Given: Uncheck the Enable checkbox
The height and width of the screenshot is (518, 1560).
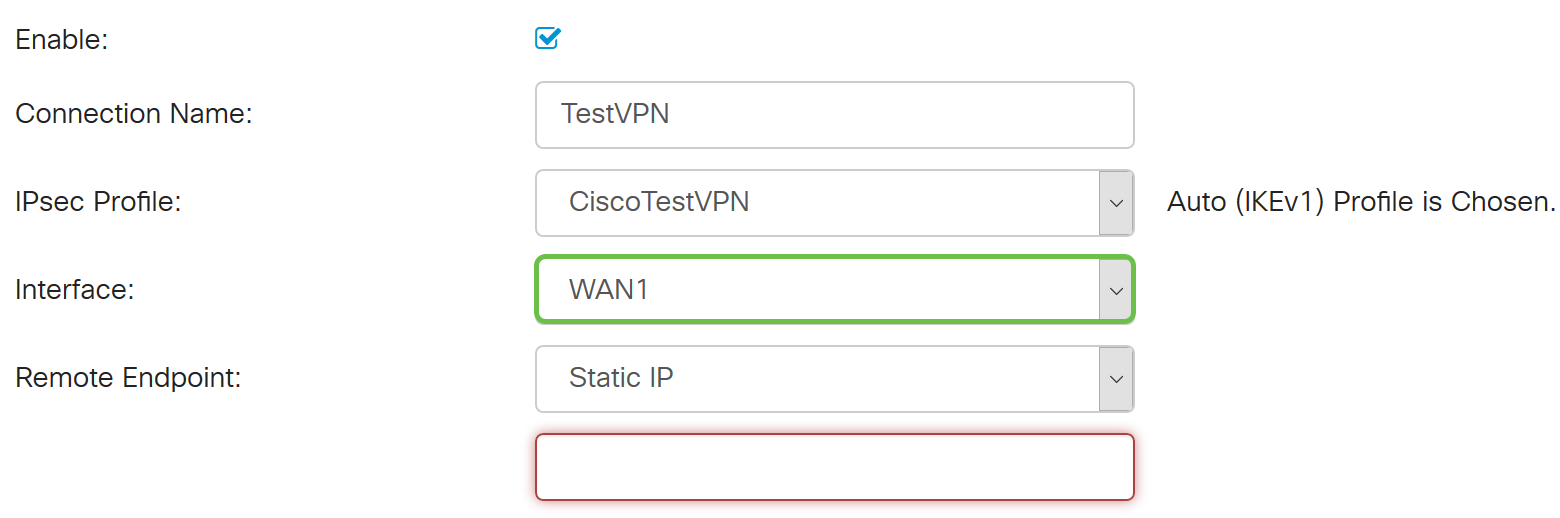Looking at the screenshot, I should pyautogui.click(x=547, y=39).
